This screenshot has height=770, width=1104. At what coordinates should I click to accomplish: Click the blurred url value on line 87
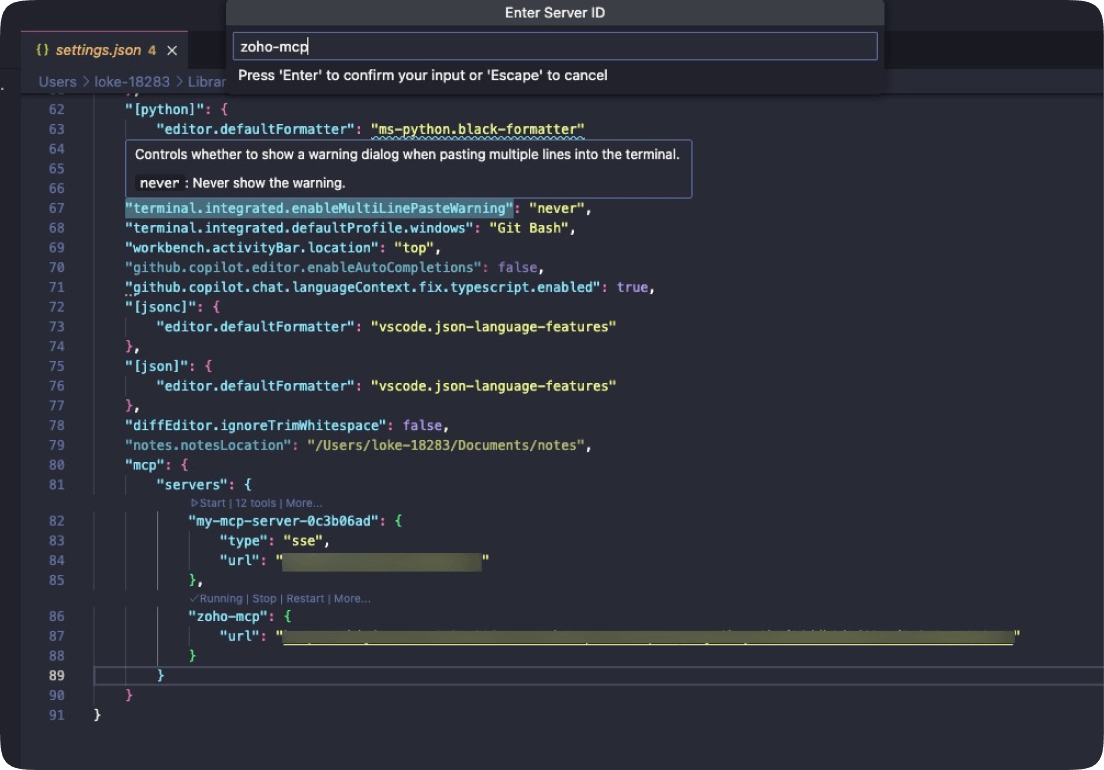(x=648, y=636)
